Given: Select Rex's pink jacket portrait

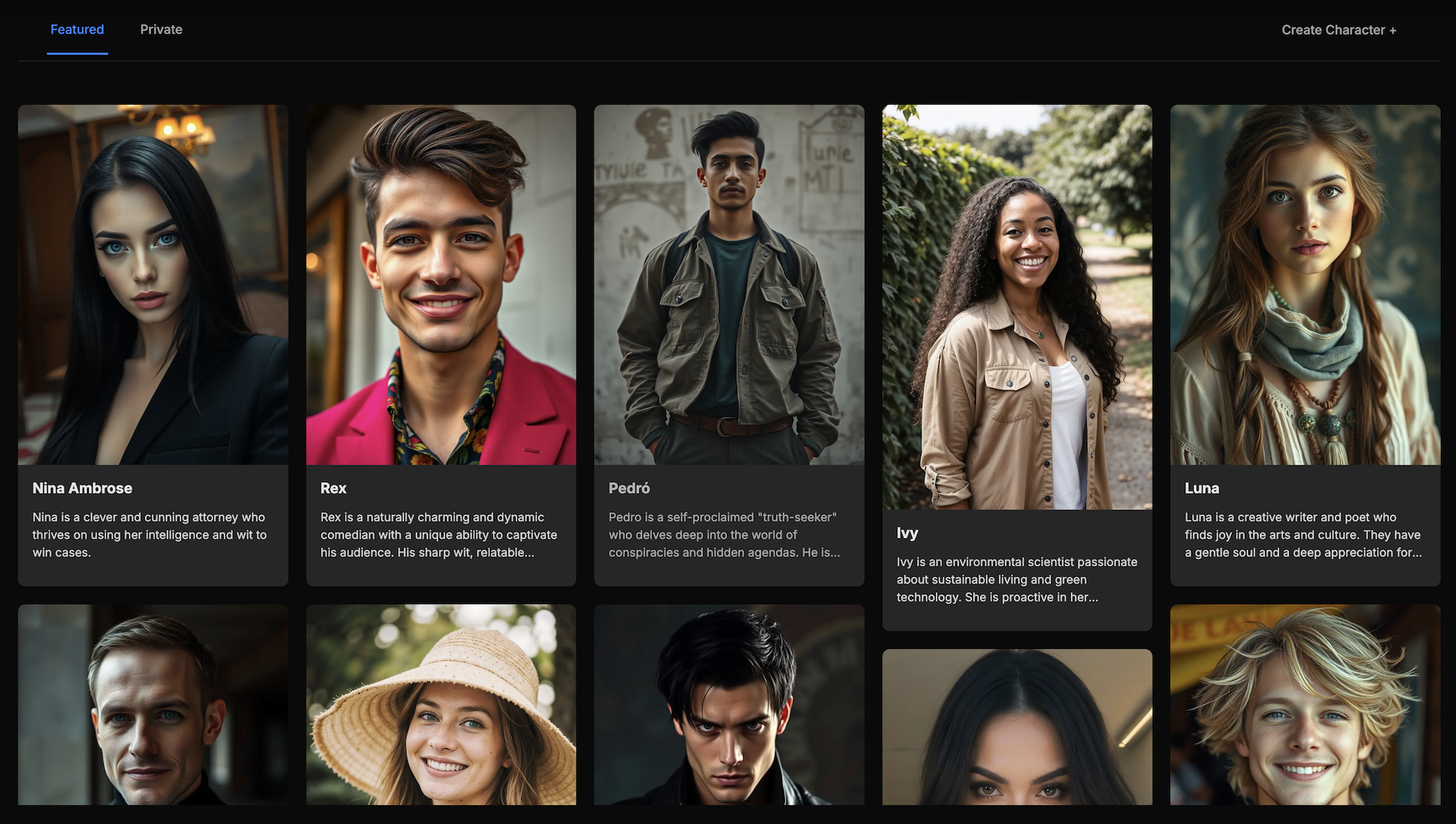Looking at the screenshot, I should click(x=441, y=284).
